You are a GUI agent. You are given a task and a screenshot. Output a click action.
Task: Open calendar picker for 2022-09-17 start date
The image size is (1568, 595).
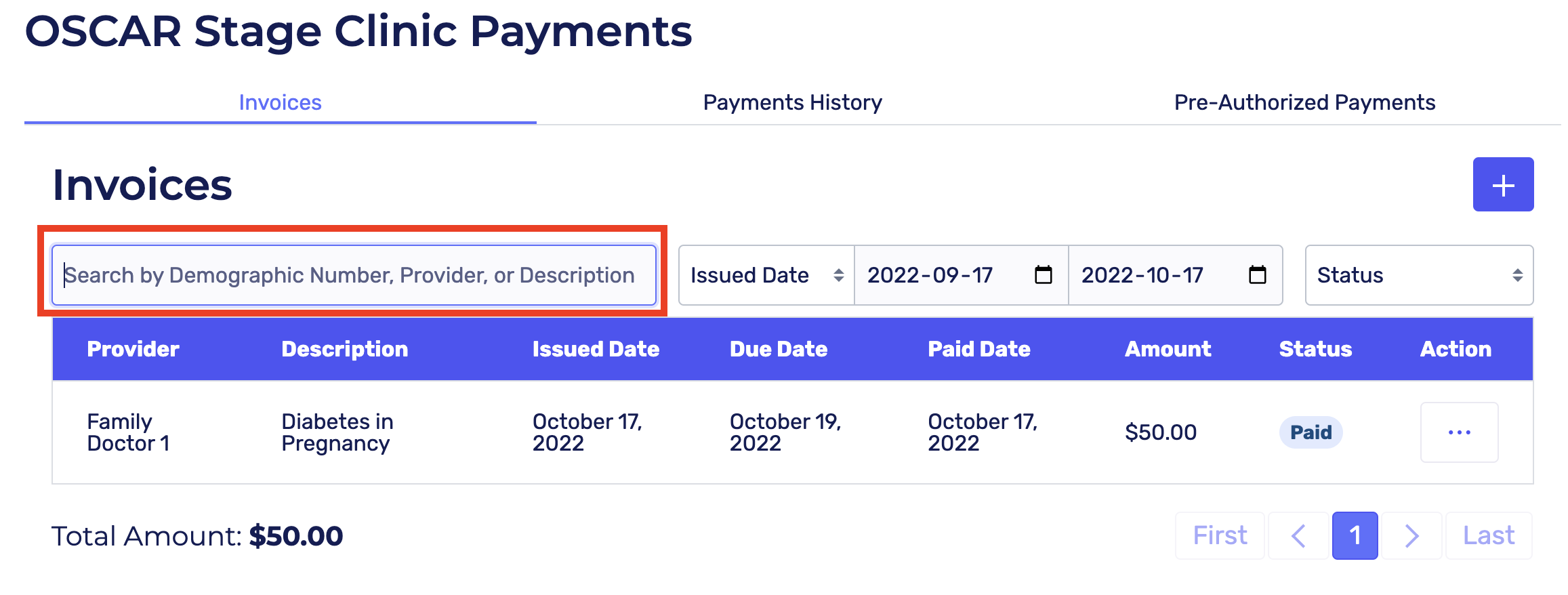[1043, 275]
